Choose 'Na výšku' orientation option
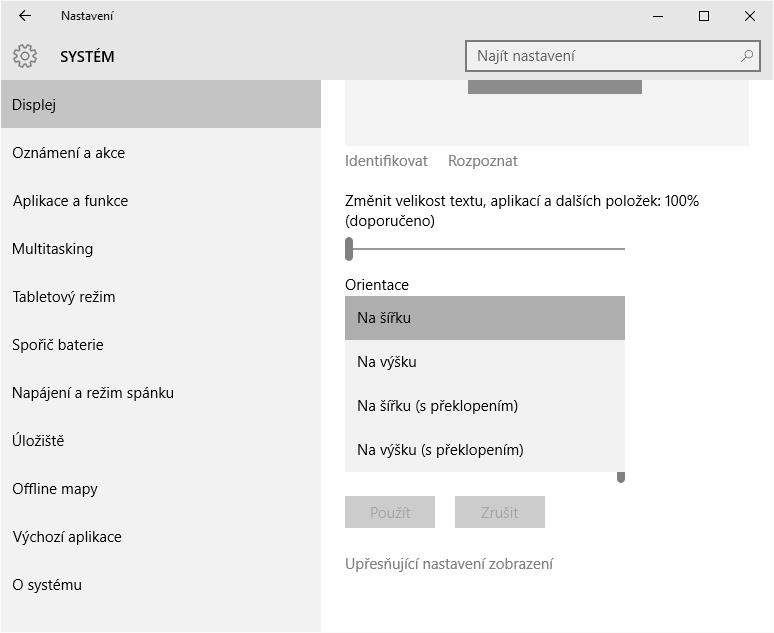The height and width of the screenshot is (633, 774). [x=484, y=362]
